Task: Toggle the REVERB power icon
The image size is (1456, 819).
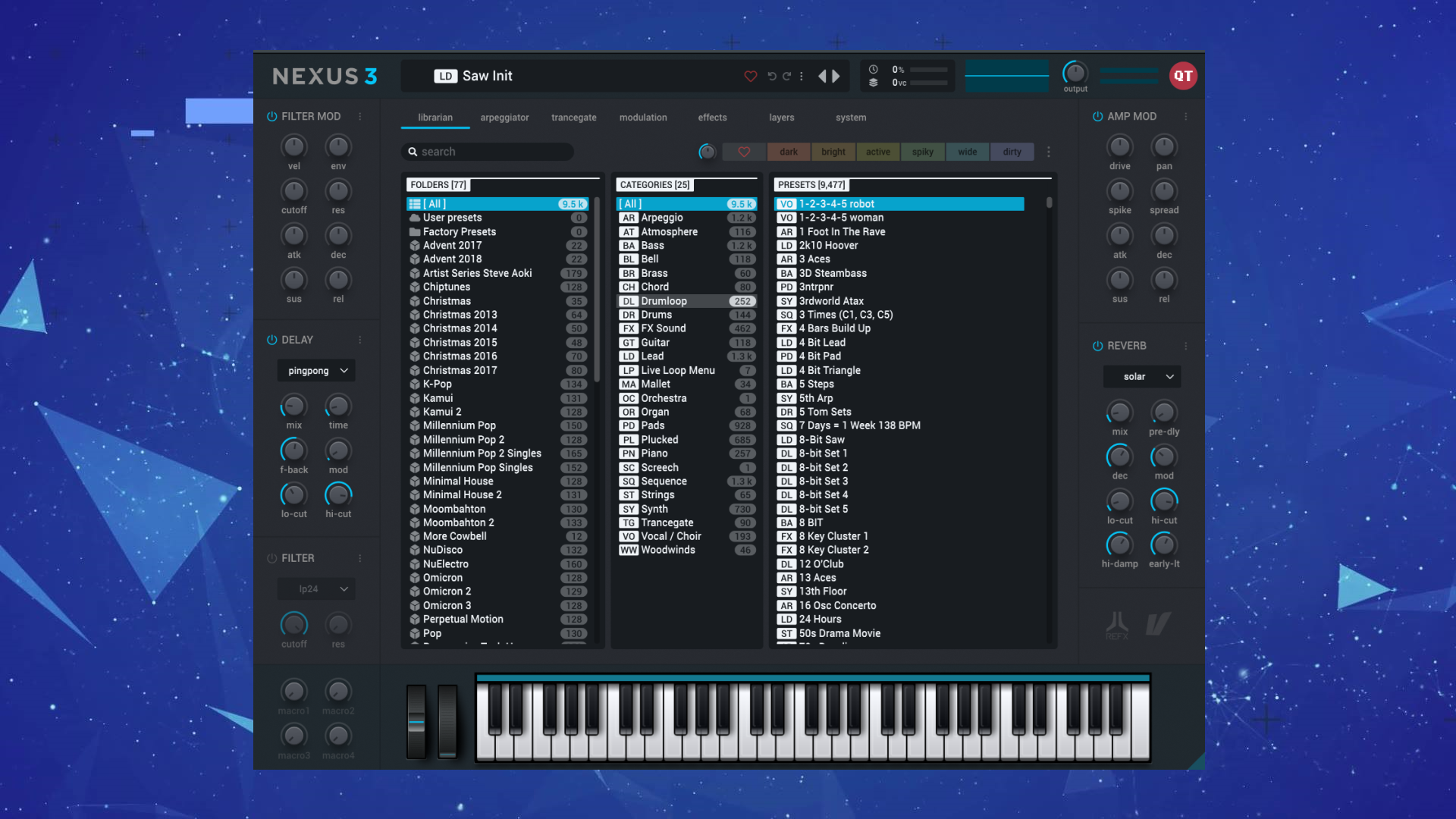Action: (1098, 345)
